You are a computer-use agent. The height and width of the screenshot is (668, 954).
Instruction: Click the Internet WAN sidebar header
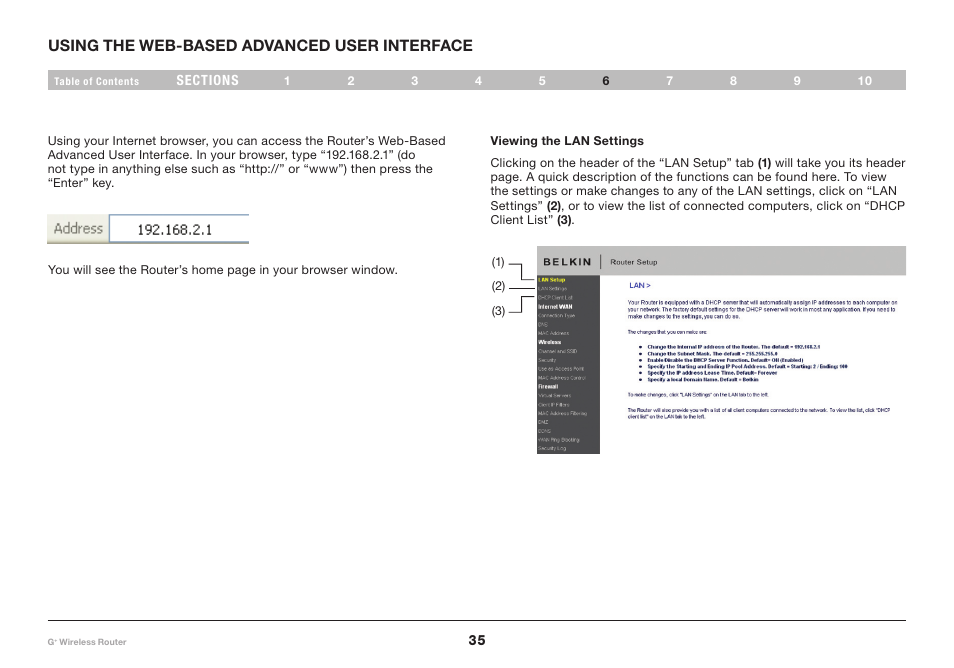[x=555, y=307]
